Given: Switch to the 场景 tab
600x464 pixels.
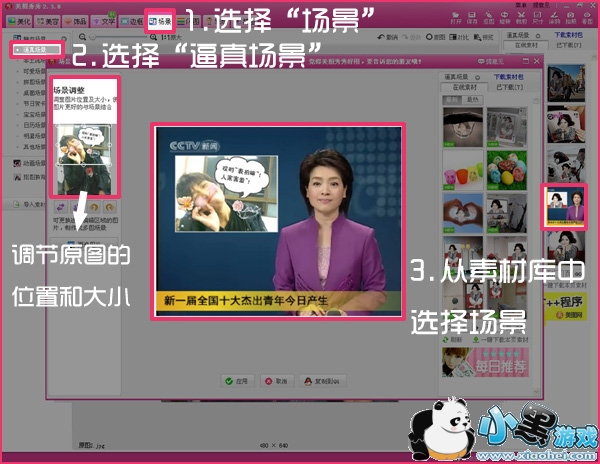Looking at the screenshot, I should pyautogui.click(x=160, y=21).
